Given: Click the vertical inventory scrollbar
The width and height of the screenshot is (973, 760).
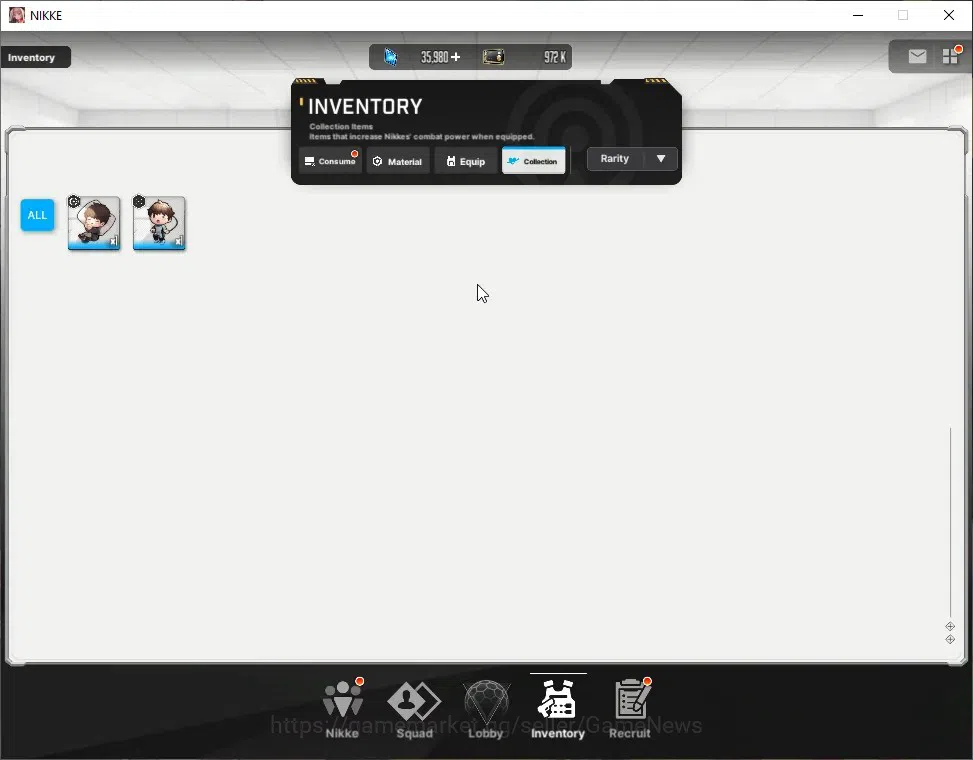Looking at the screenshot, I should coord(950,521).
